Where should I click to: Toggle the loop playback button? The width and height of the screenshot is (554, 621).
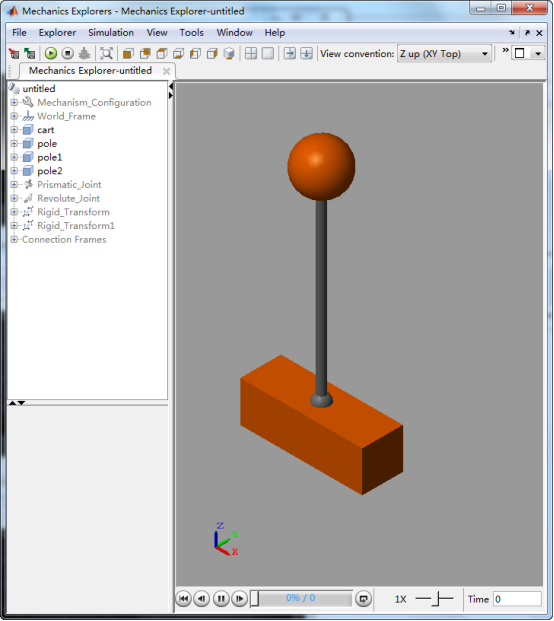coord(363,598)
